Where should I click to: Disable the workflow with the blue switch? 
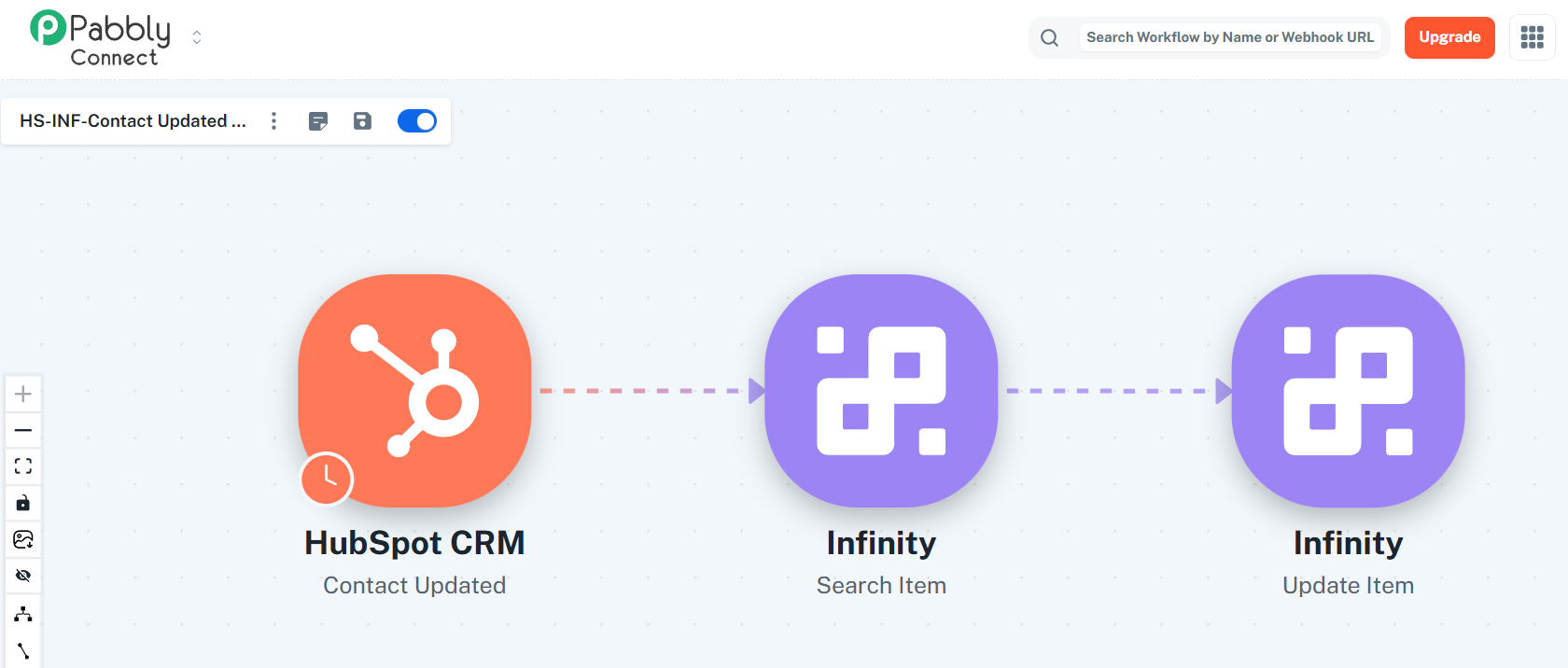416,121
